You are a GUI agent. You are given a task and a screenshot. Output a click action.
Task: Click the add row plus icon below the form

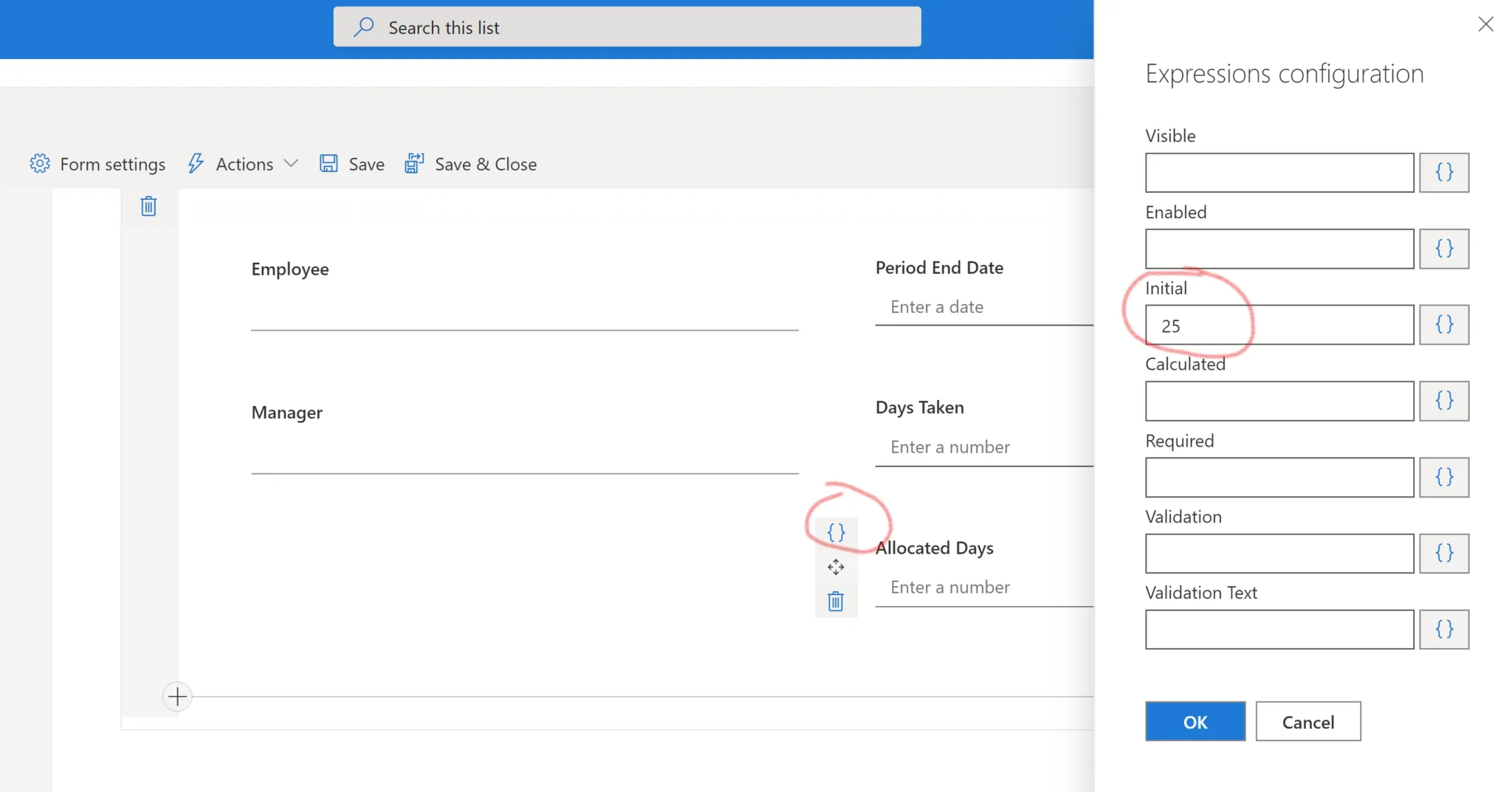click(x=177, y=696)
